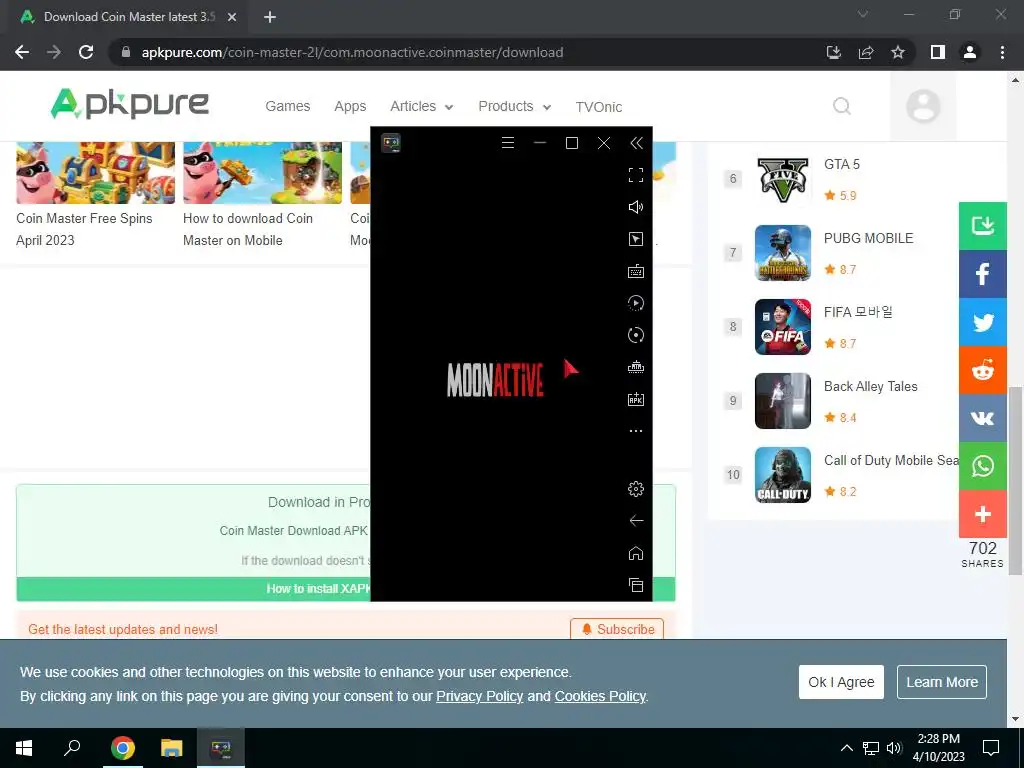Open the three-dots more tools icon
This screenshot has width=1024, height=768.
coord(635,431)
